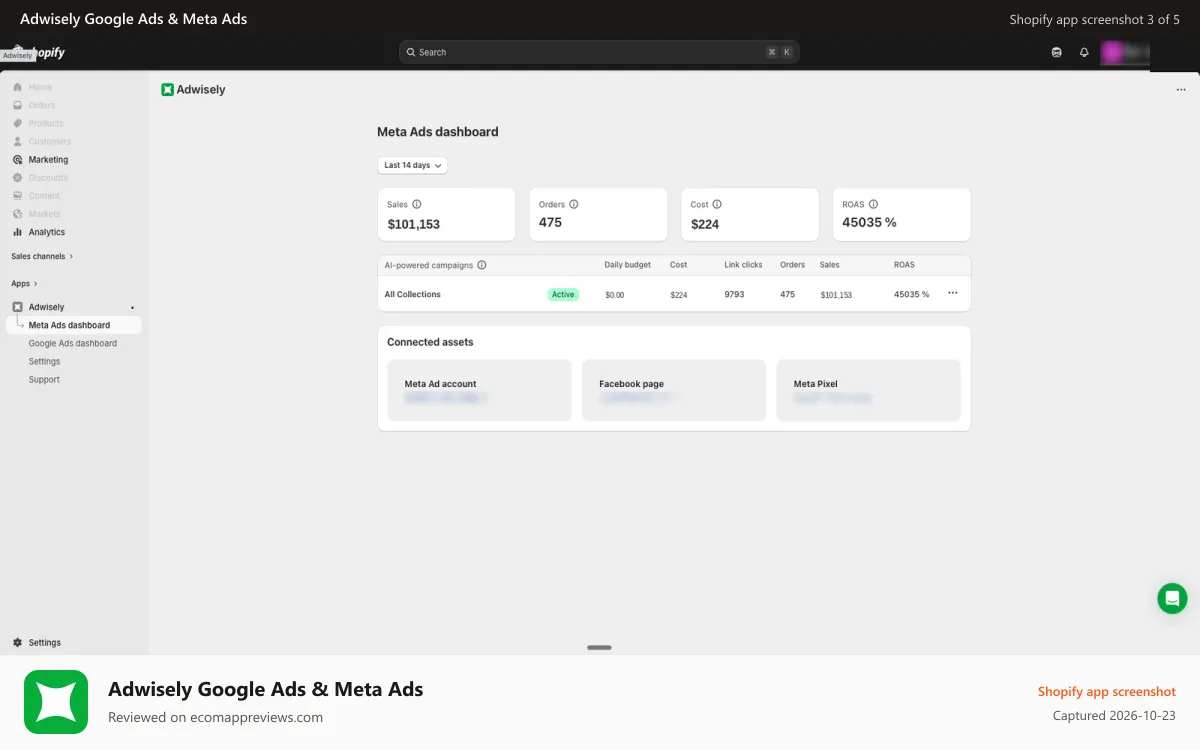Screen dimensions: 1200x750
Task: Click the 9793 link clicks value
Action: (x=734, y=294)
